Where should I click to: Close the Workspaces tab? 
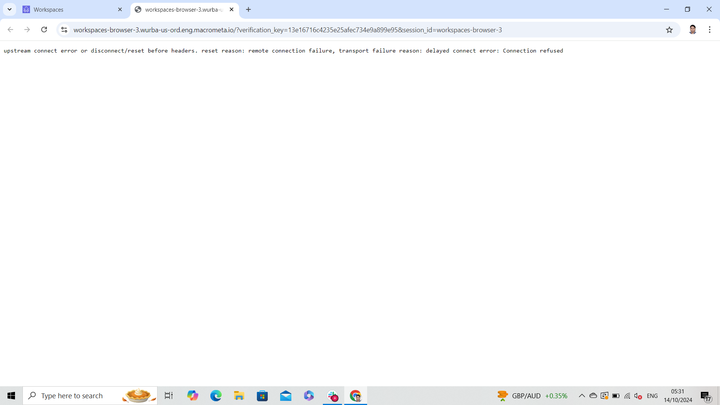(120, 9)
